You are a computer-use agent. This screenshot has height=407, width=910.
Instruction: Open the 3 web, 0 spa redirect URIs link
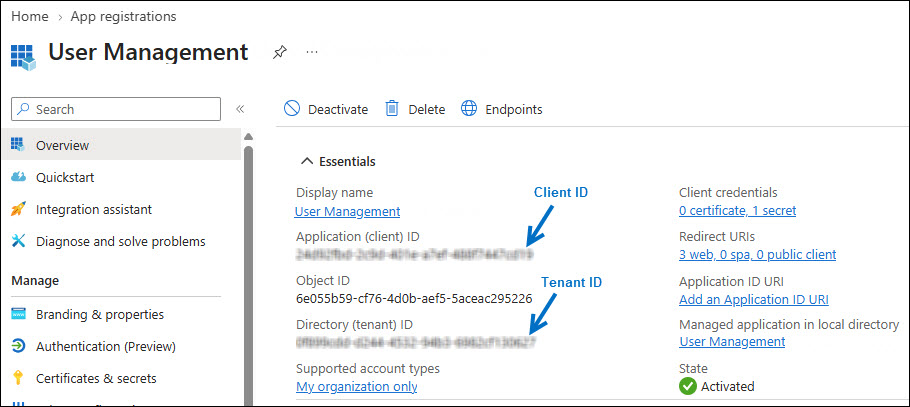coord(757,254)
